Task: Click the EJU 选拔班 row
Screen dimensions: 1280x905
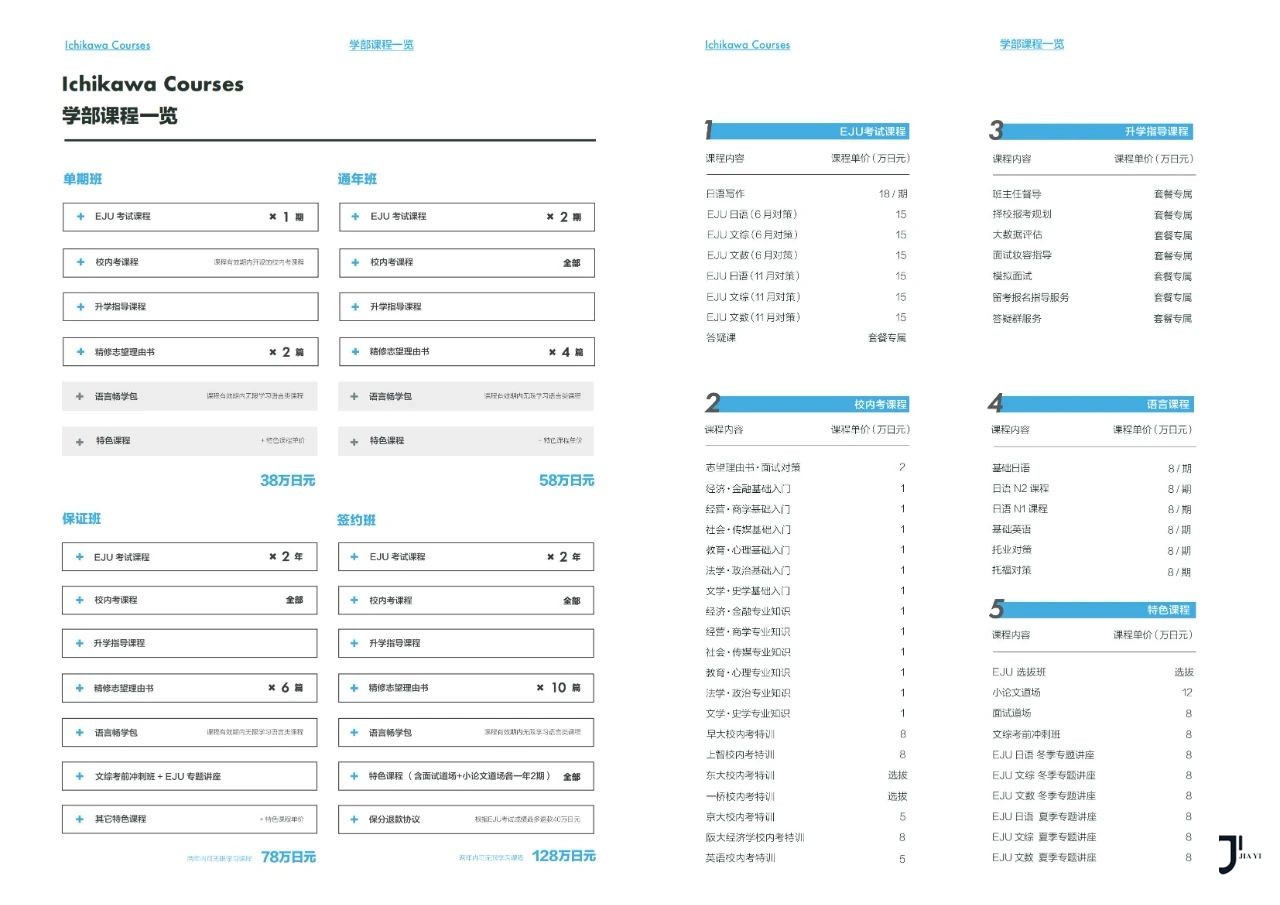Action: pos(1093,672)
